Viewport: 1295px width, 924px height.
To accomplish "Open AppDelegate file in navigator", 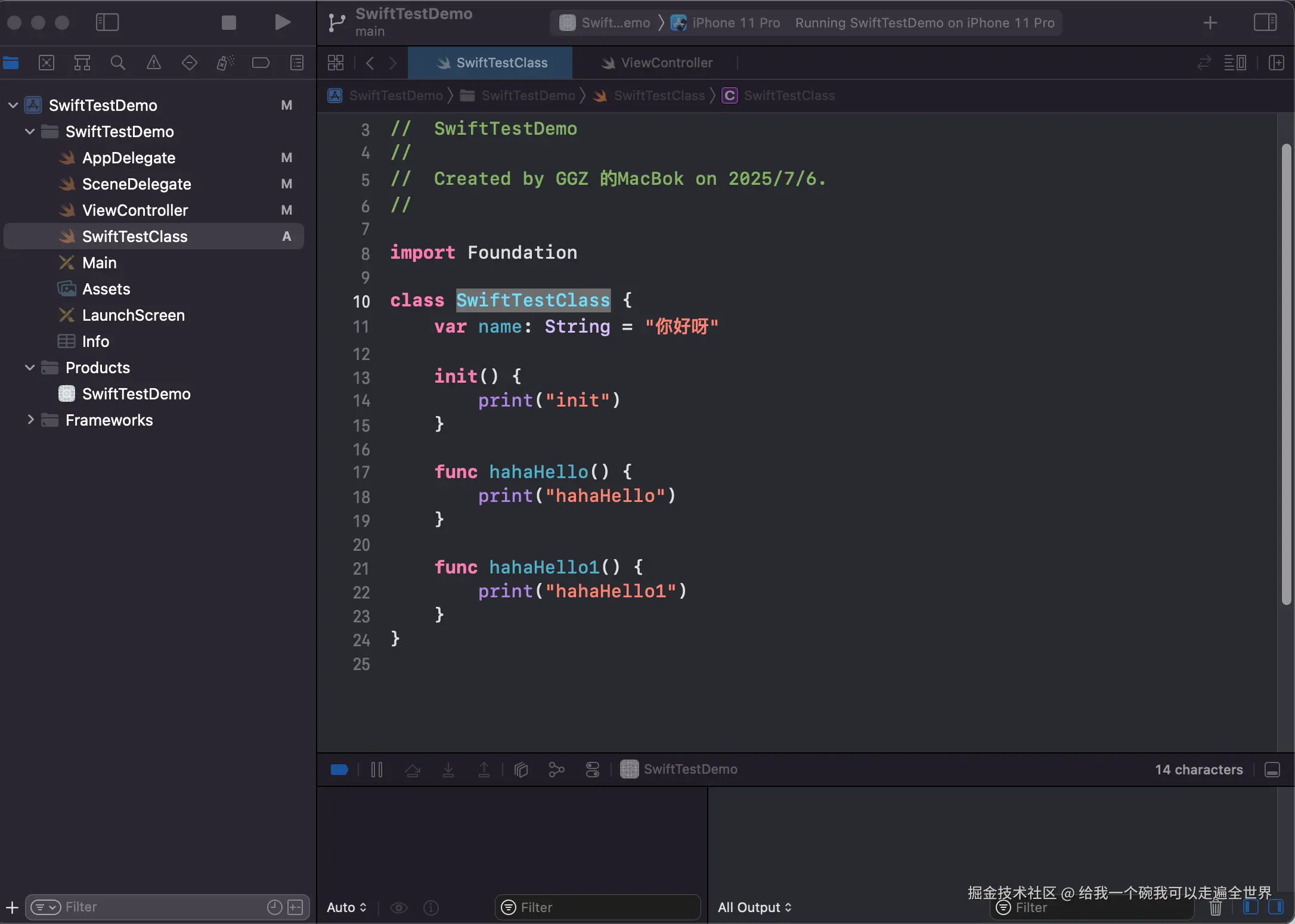I will point(129,158).
